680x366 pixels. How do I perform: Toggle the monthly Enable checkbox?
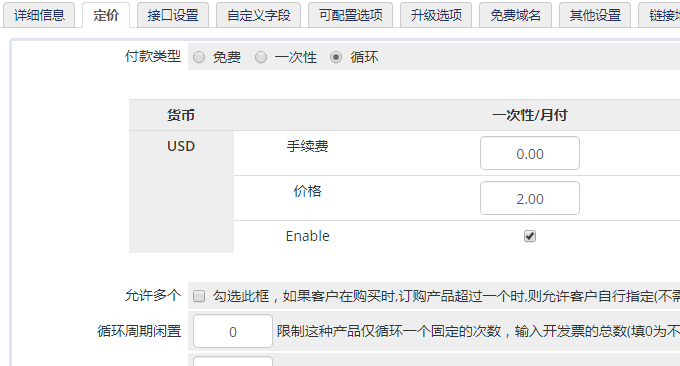pyautogui.click(x=530, y=236)
